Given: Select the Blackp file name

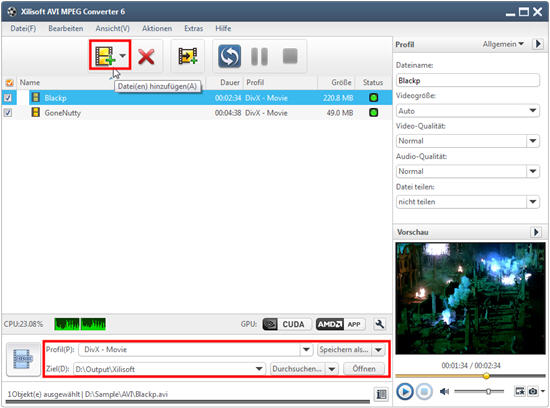Looking at the screenshot, I should coord(55,98).
